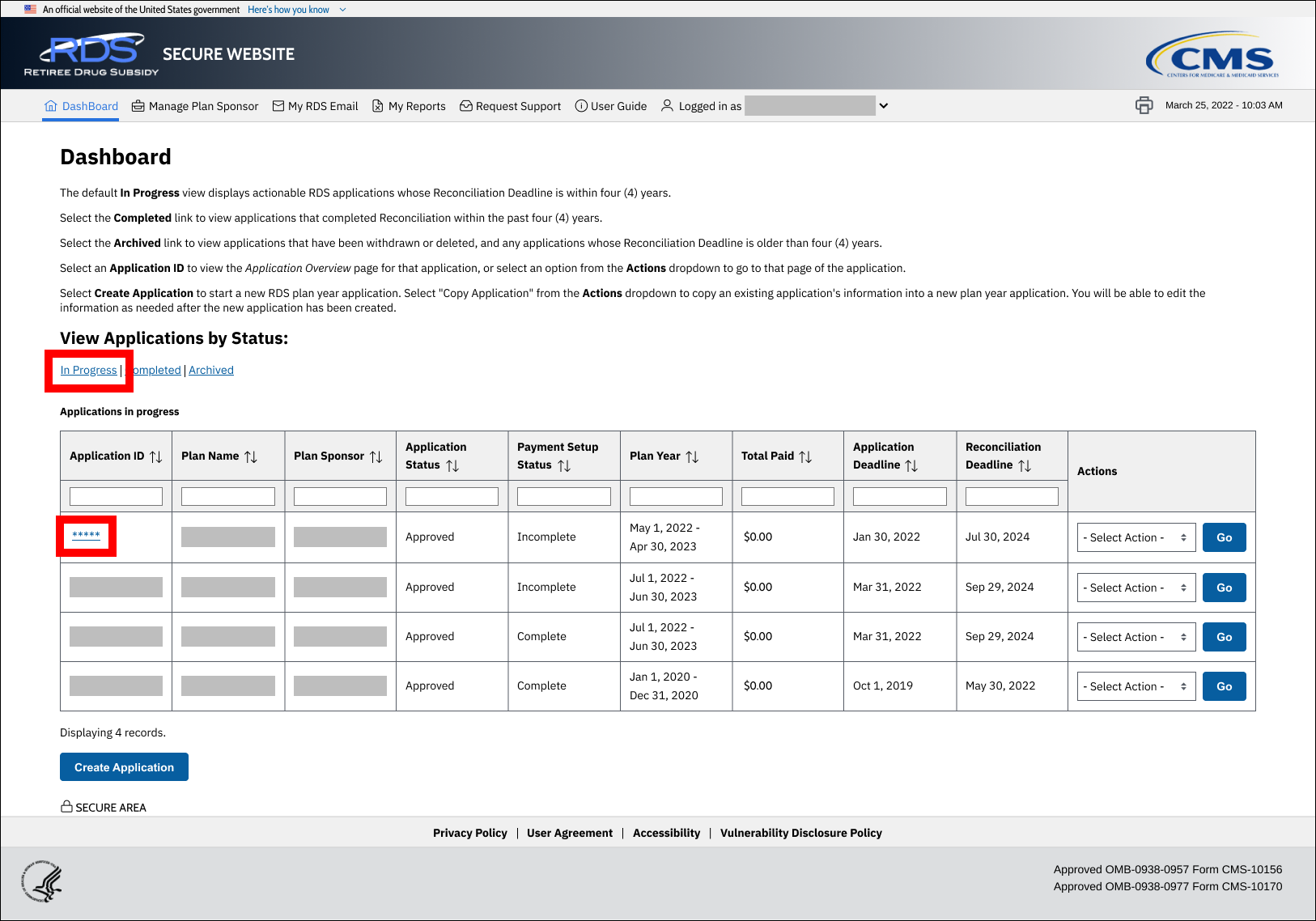Open My Reports menu item

[x=409, y=106]
